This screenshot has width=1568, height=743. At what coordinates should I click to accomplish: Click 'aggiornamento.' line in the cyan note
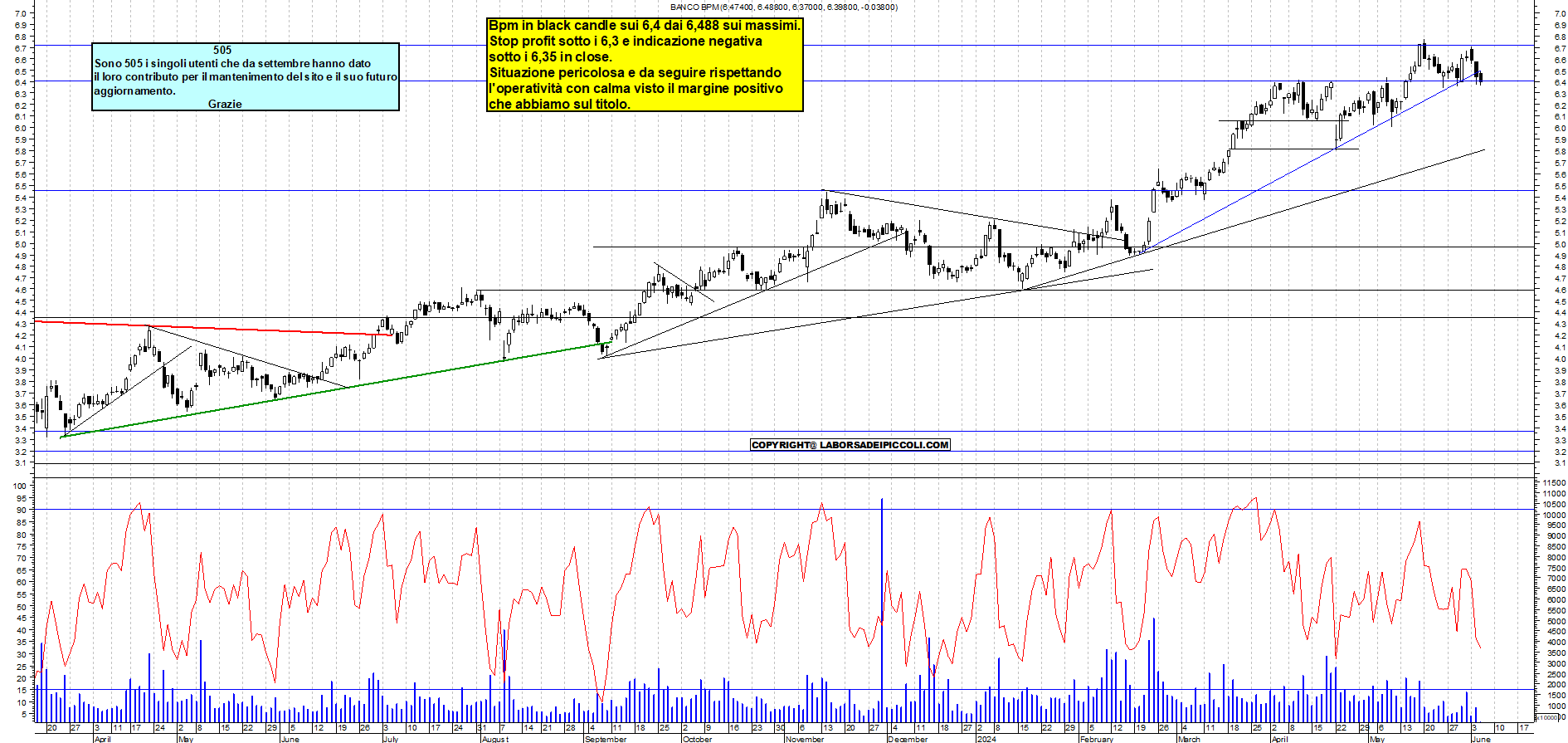point(134,90)
